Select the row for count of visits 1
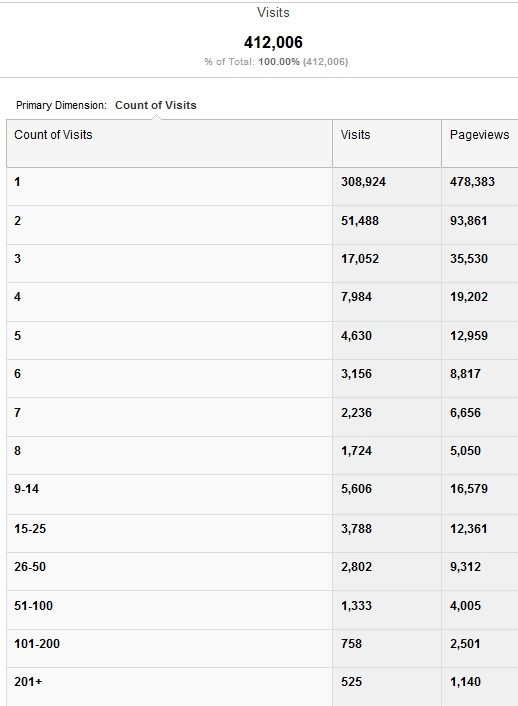 (x=262, y=186)
